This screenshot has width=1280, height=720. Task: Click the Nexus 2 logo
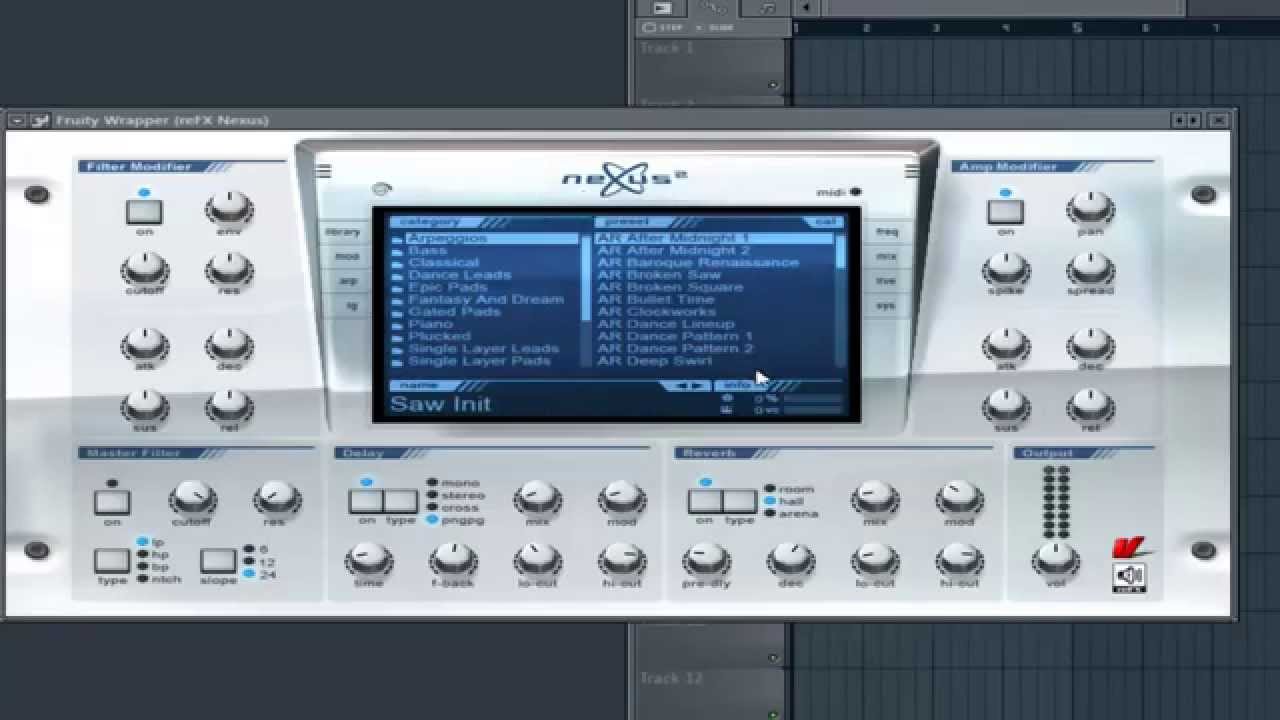point(623,180)
